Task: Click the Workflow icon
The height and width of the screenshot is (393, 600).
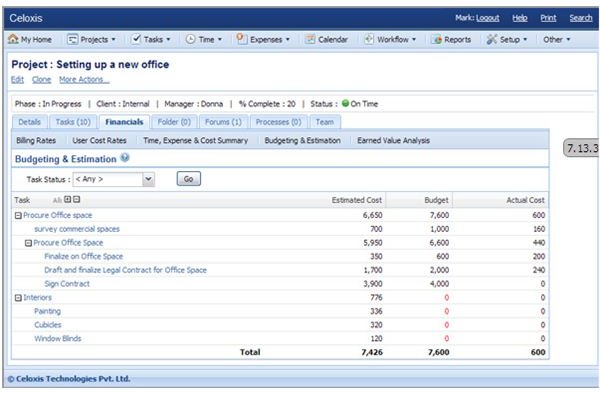Action: click(x=368, y=39)
